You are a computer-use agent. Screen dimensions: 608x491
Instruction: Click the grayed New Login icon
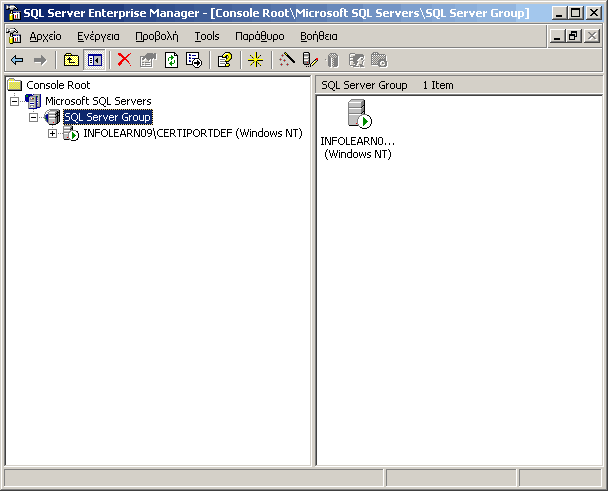pyautogui.click(x=356, y=60)
